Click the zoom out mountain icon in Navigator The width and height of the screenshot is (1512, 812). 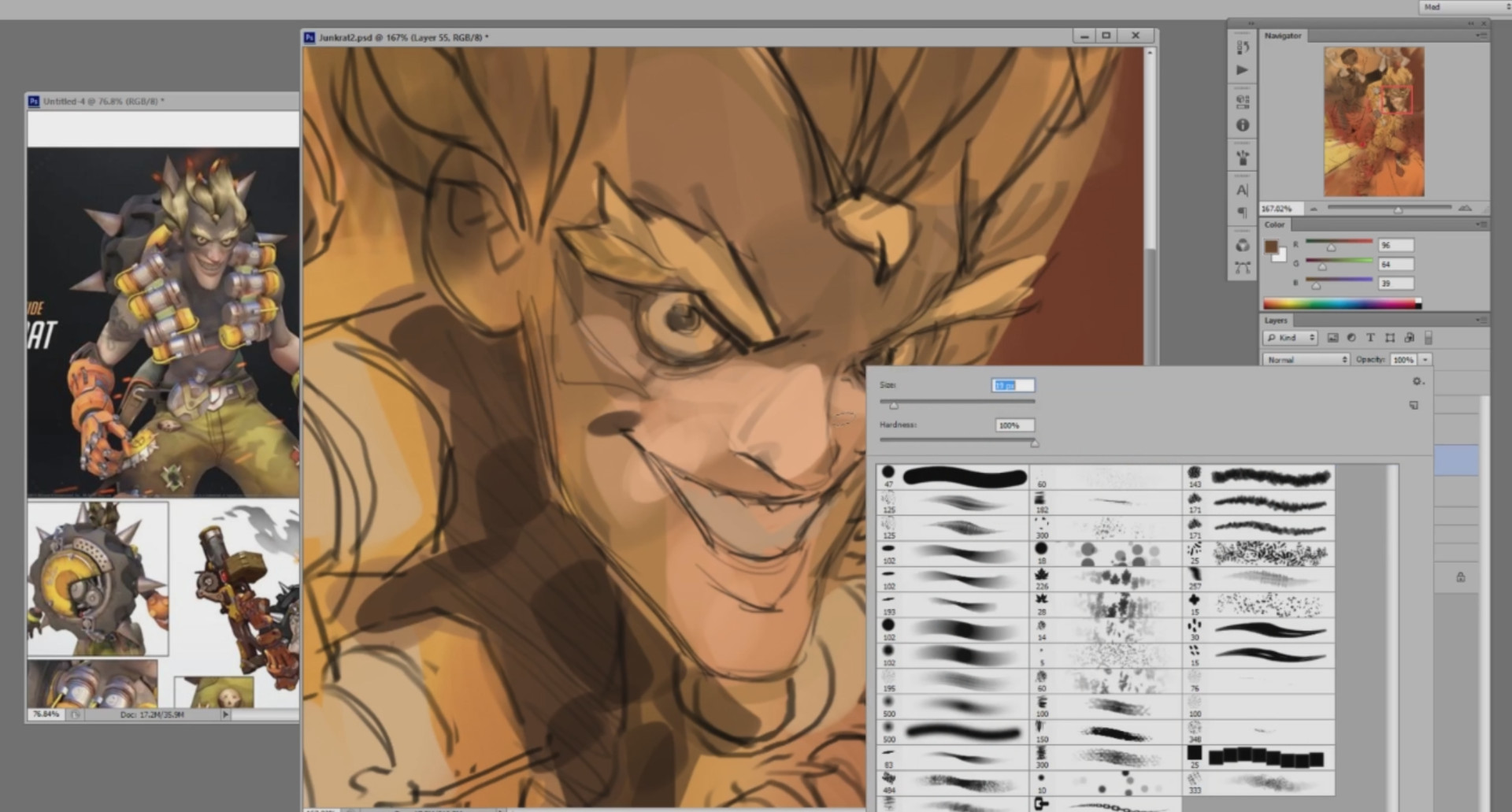(x=1314, y=209)
